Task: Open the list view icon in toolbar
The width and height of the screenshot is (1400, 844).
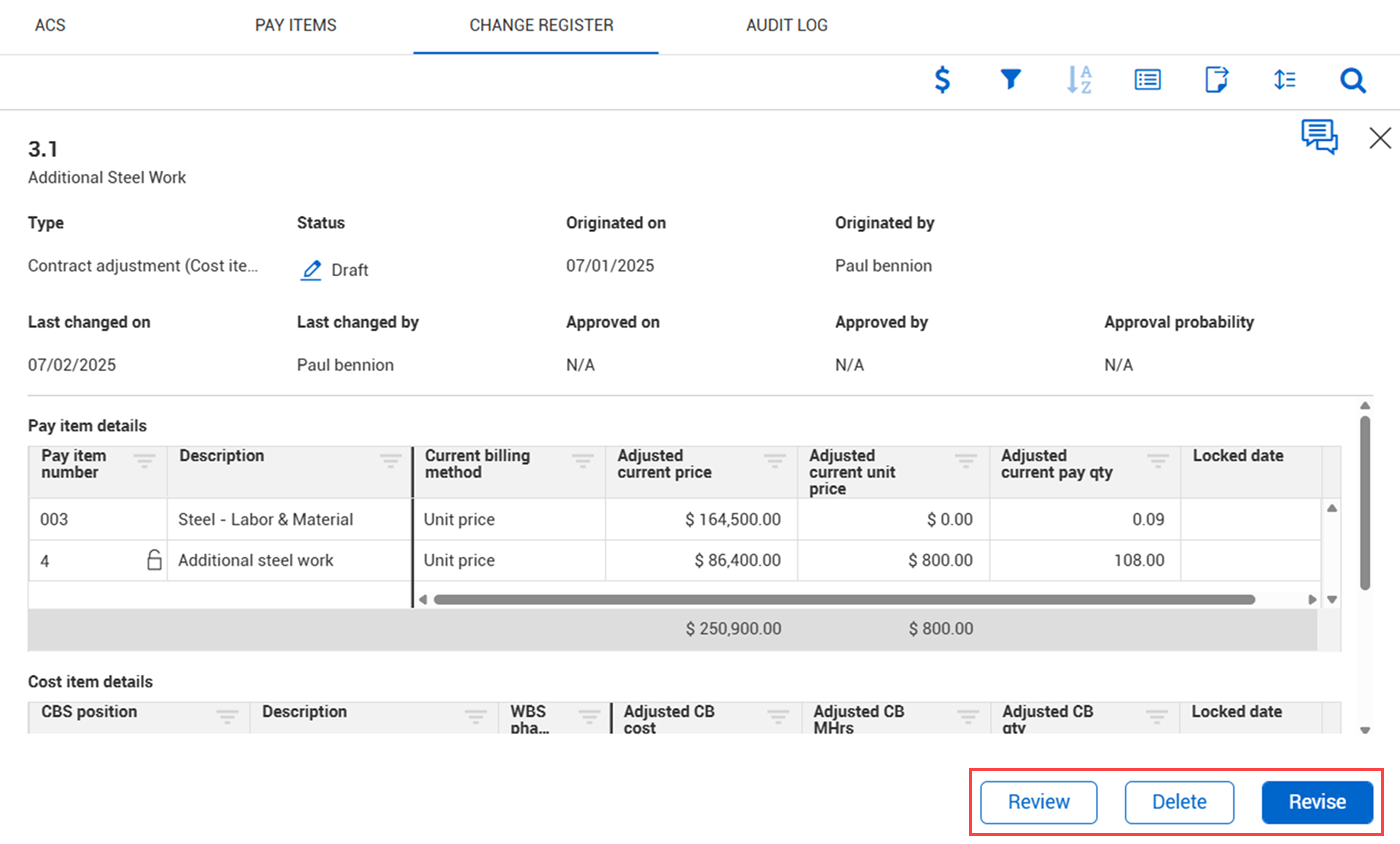Action: click(1147, 80)
